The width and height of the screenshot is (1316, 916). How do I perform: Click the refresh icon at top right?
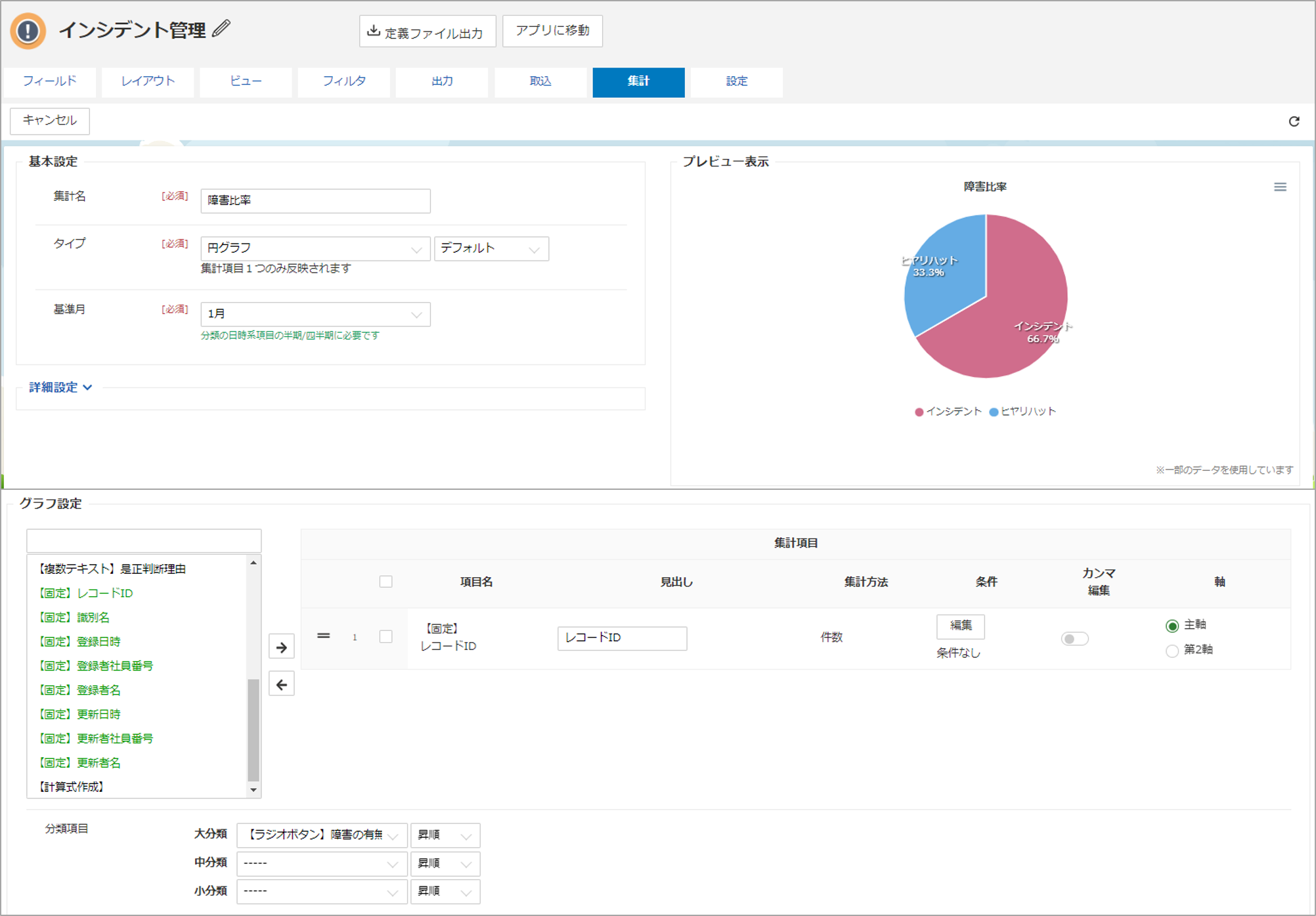[x=1294, y=121]
